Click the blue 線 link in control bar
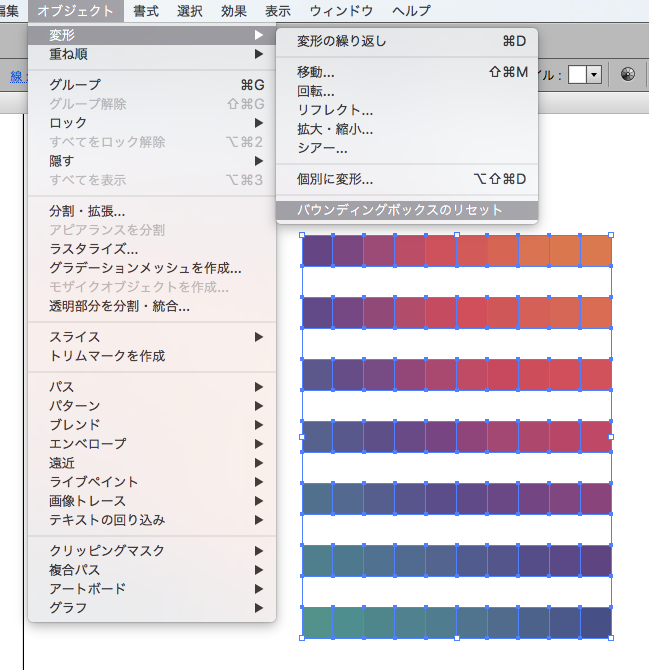This screenshot has width=649, height=670. (x=18, y=77)
